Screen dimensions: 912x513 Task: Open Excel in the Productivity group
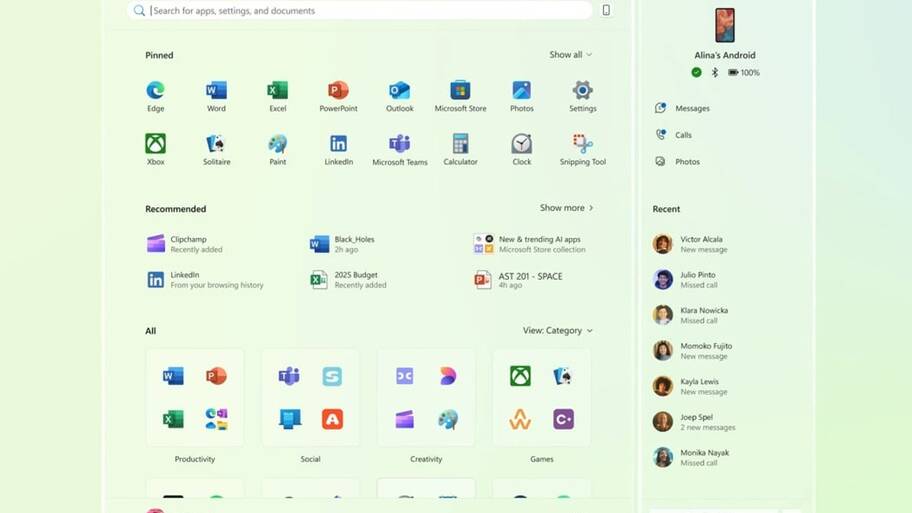pyautogui.click(x=173, y=419)
